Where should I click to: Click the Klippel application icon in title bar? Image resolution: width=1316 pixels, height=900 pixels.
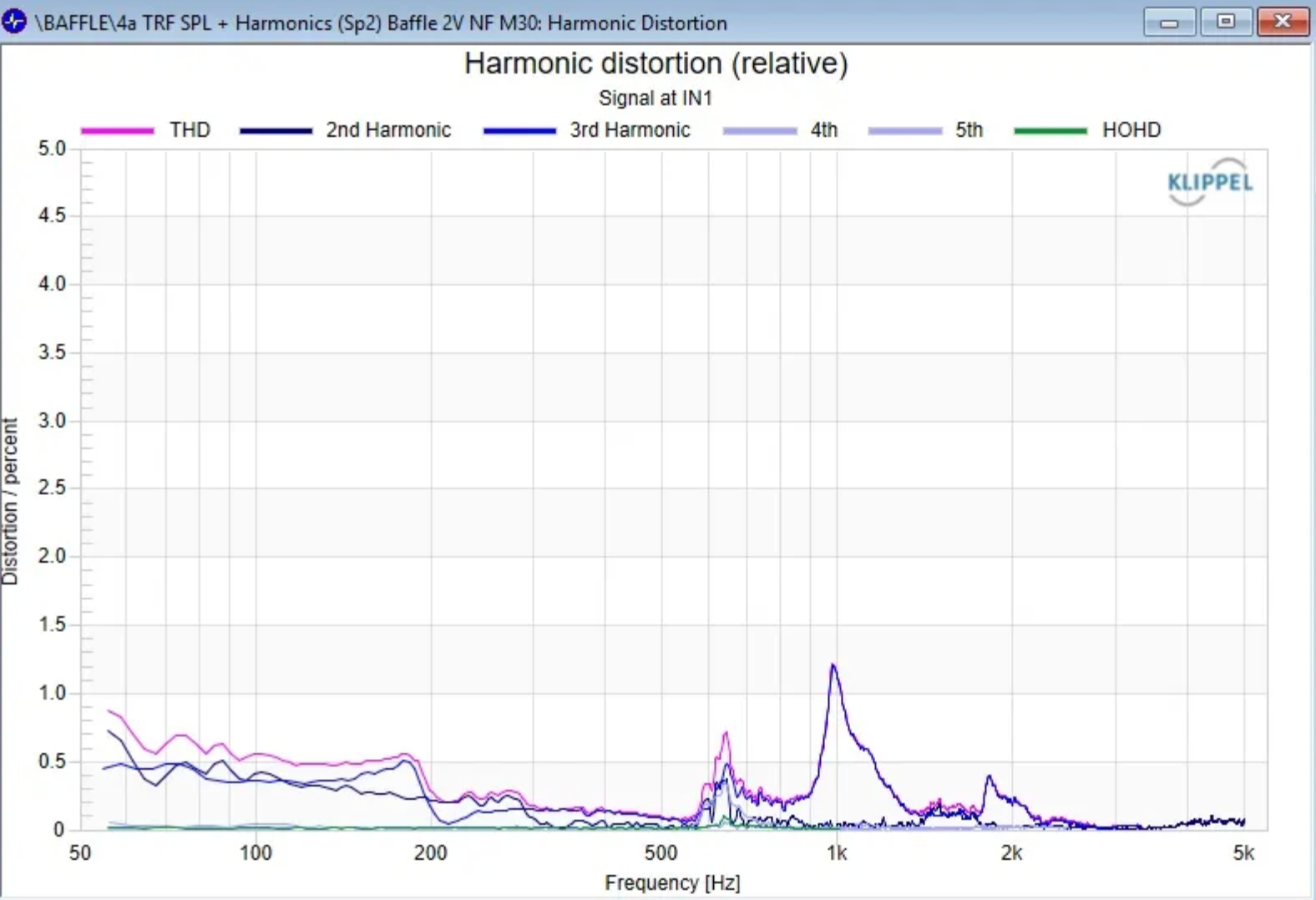coord(14,21)
